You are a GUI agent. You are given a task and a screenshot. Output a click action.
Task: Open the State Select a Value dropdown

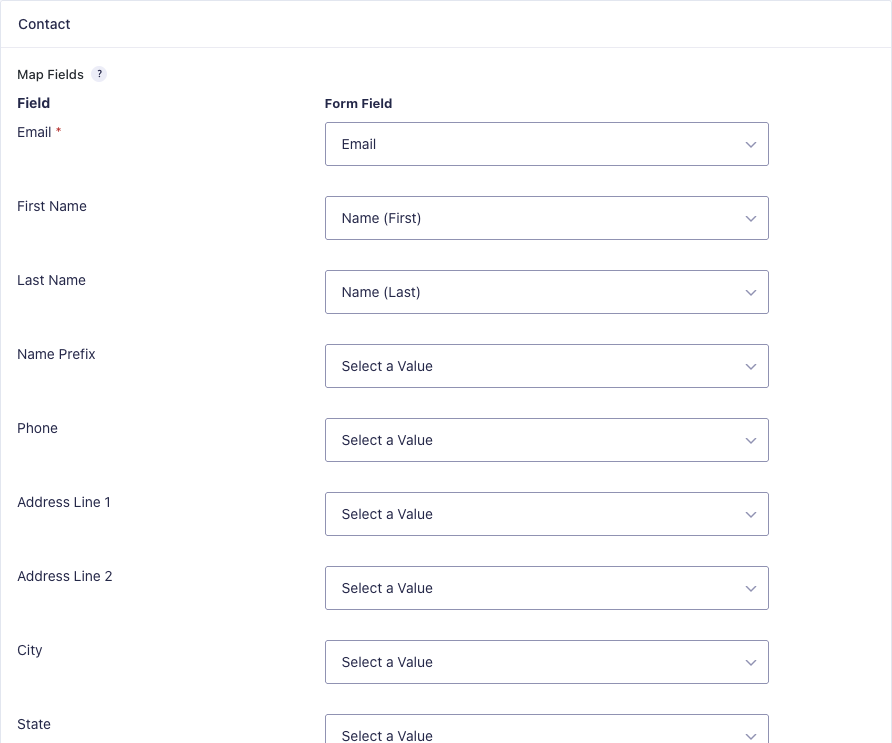tap(547, 729)
